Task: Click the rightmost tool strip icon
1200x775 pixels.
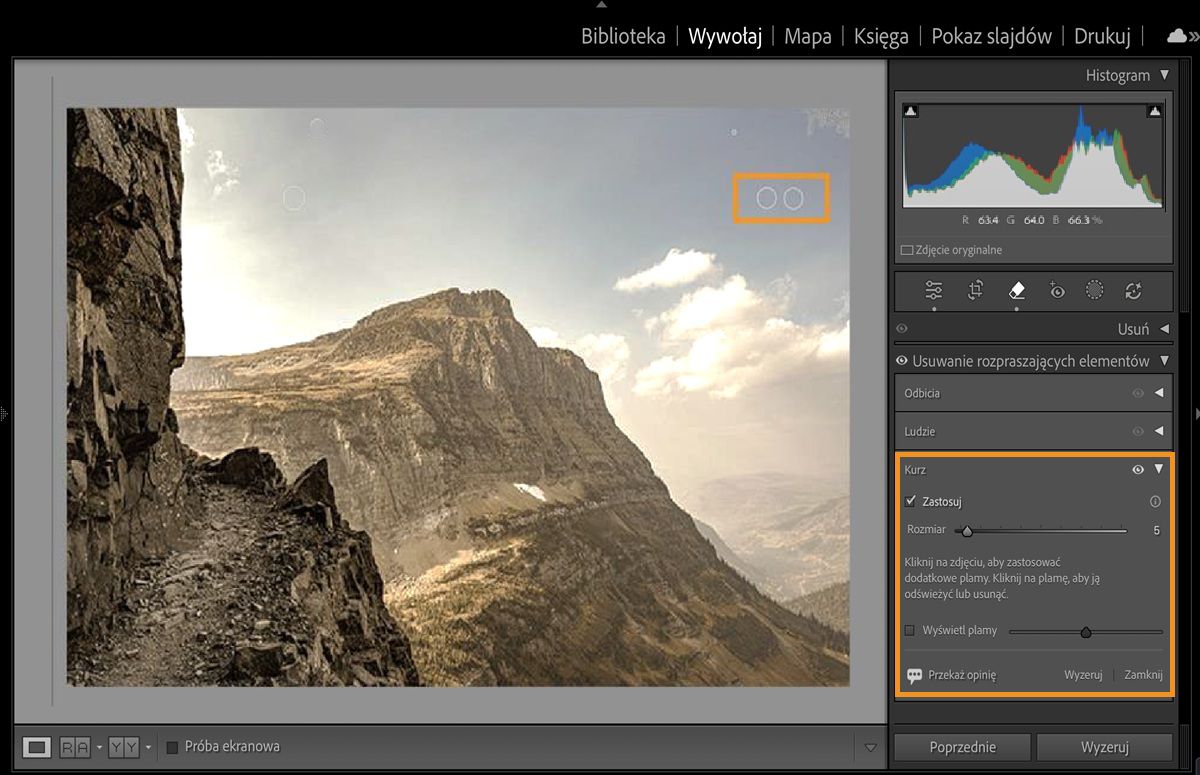Action: tap(1133, 290)
